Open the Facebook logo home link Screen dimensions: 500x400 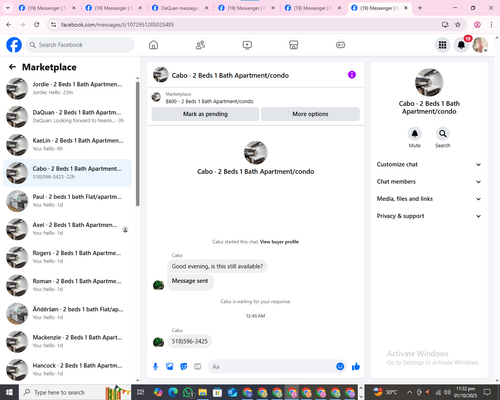coord(14,45)
